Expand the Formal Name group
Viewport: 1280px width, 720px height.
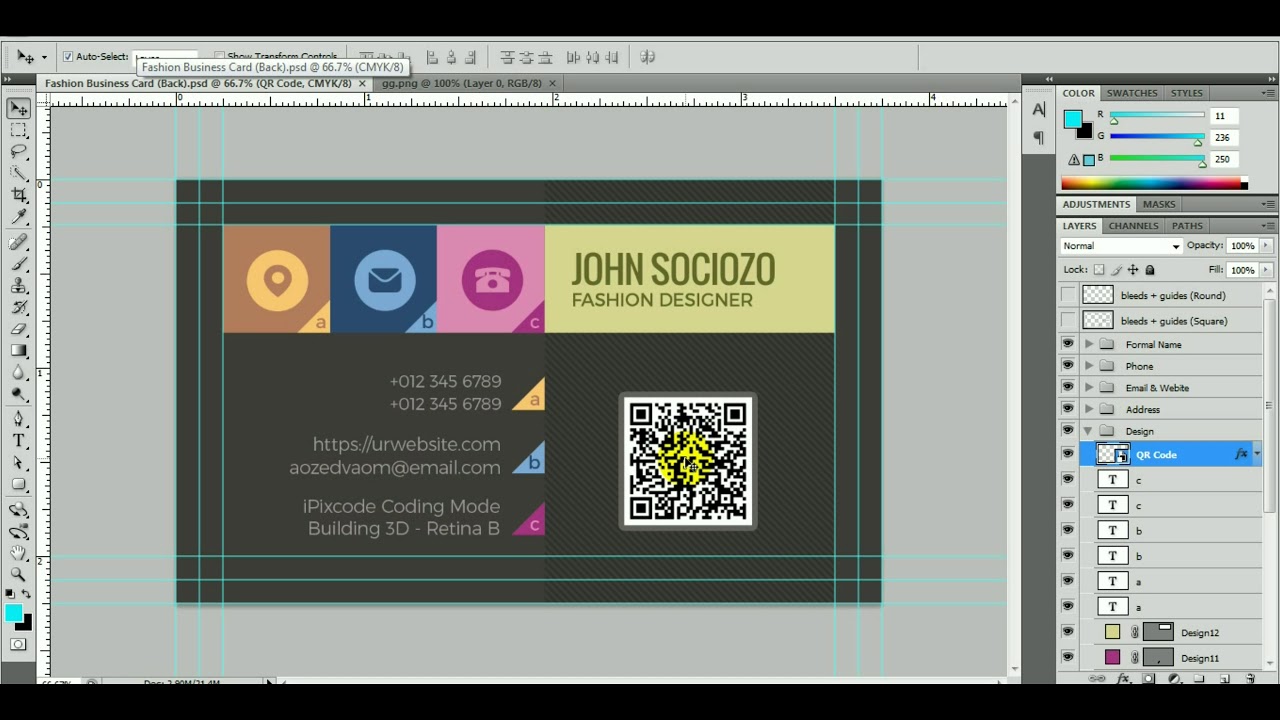tap(1089, 344)
